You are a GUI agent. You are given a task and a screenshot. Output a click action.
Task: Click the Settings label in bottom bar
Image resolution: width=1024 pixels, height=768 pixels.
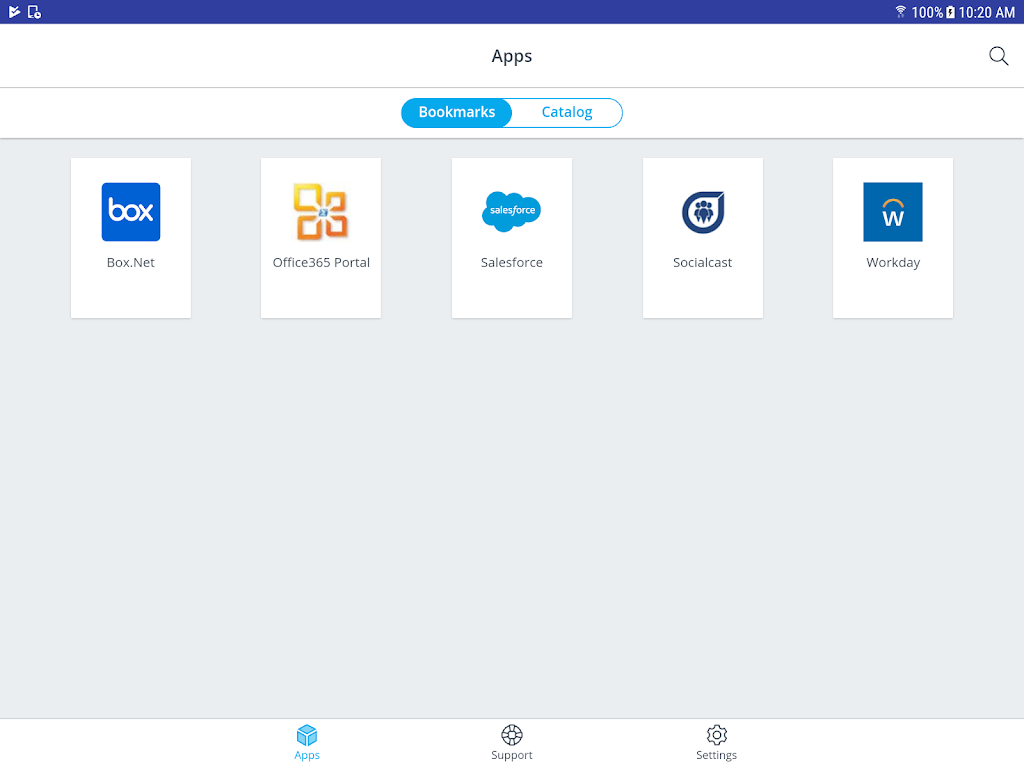coord(716,755)
